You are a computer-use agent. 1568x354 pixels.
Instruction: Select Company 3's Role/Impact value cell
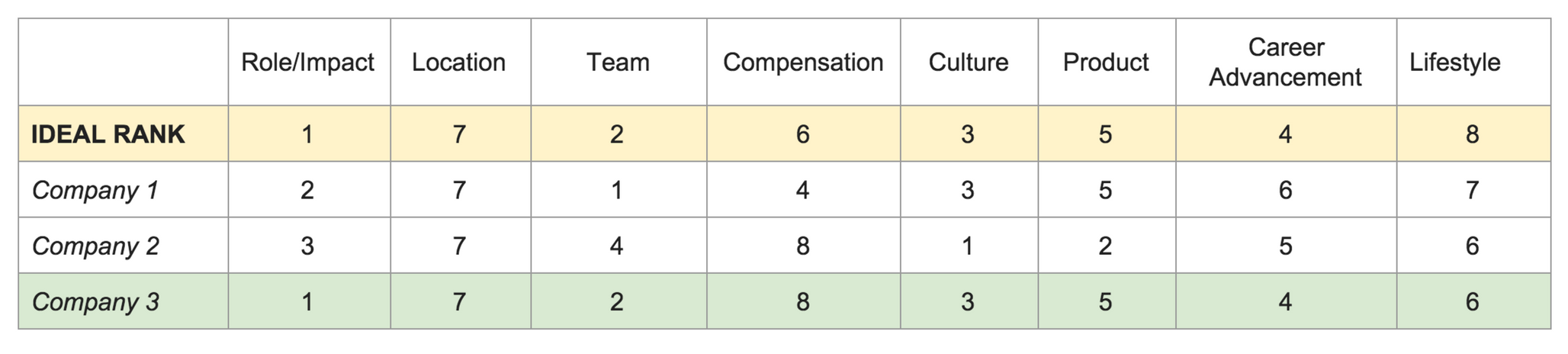pyautogui.click(x=307, y=302)
